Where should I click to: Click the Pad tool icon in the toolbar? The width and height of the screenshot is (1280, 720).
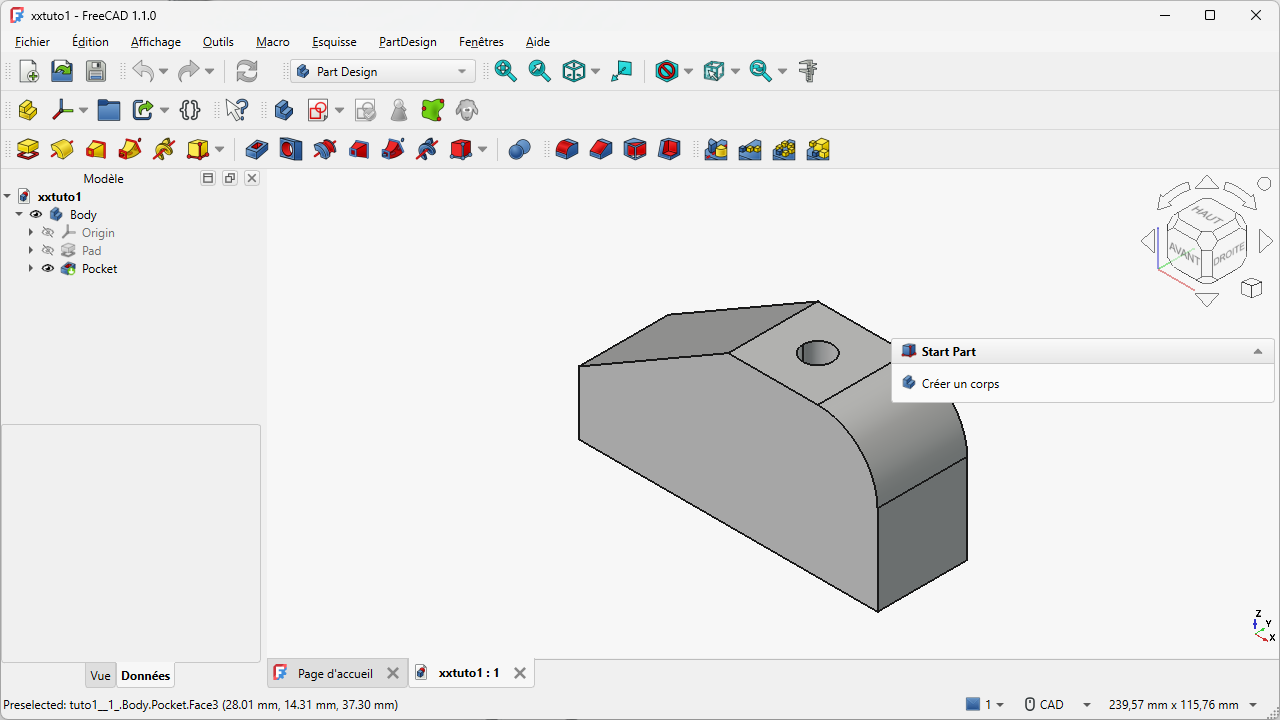pyautogui.click(x=28, y=150)
